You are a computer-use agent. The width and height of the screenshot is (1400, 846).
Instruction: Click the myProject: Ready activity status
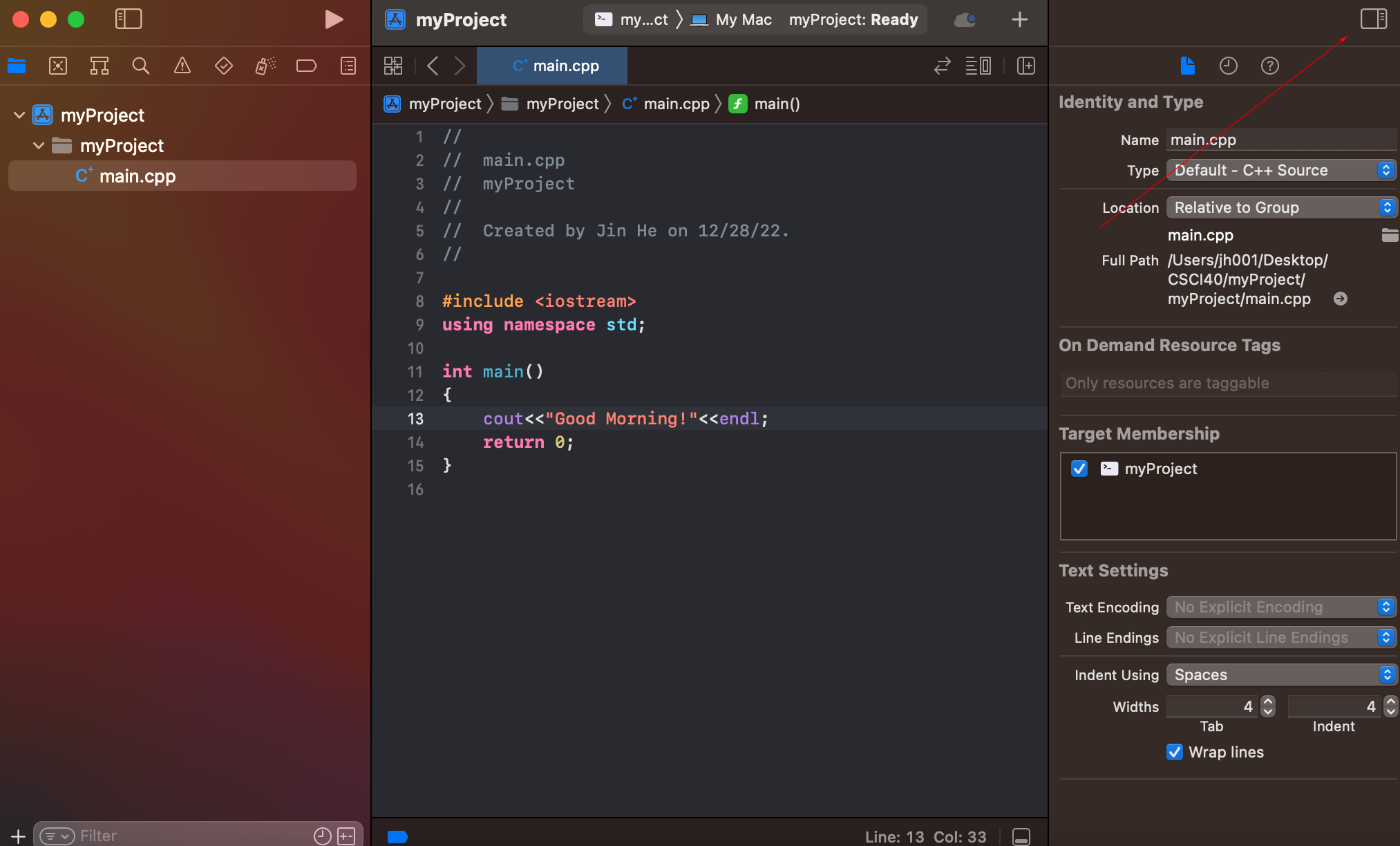pos(853,19)
